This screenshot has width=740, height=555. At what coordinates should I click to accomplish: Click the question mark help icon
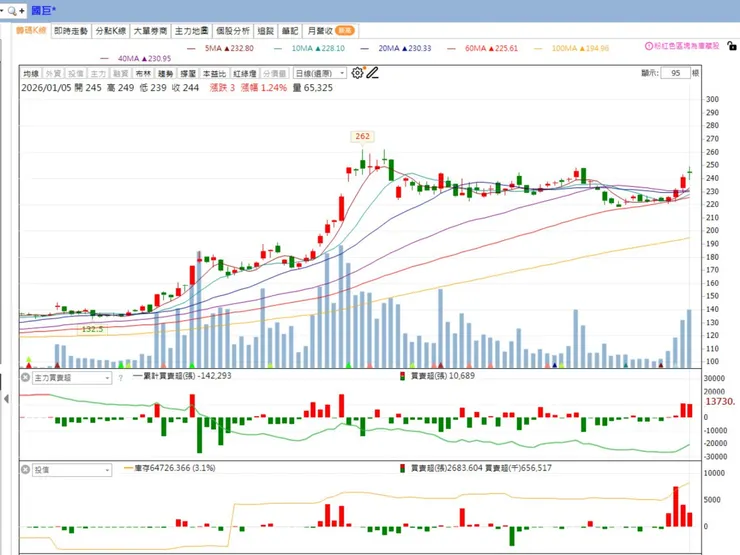pyautogui.click(x=120, y=378)
